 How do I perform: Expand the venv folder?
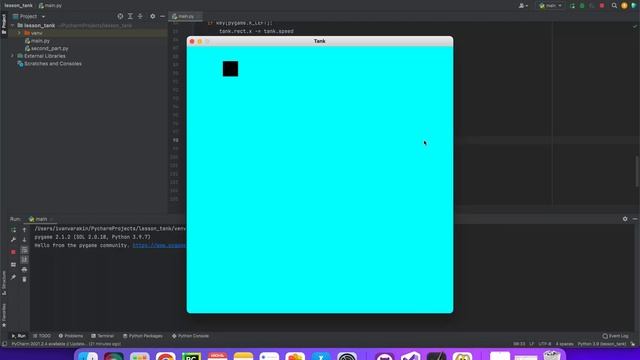click(x=19, y=33)
